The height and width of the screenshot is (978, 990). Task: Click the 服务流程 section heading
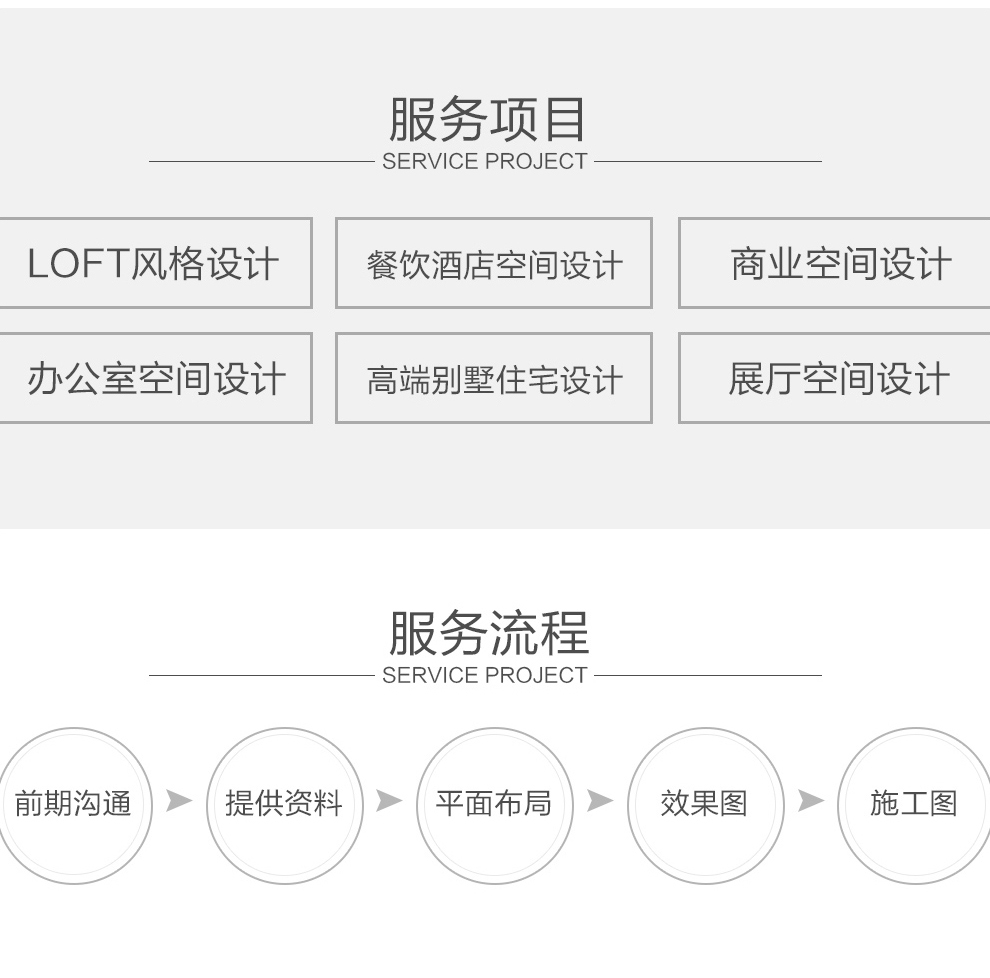click(x=489, y=633)
